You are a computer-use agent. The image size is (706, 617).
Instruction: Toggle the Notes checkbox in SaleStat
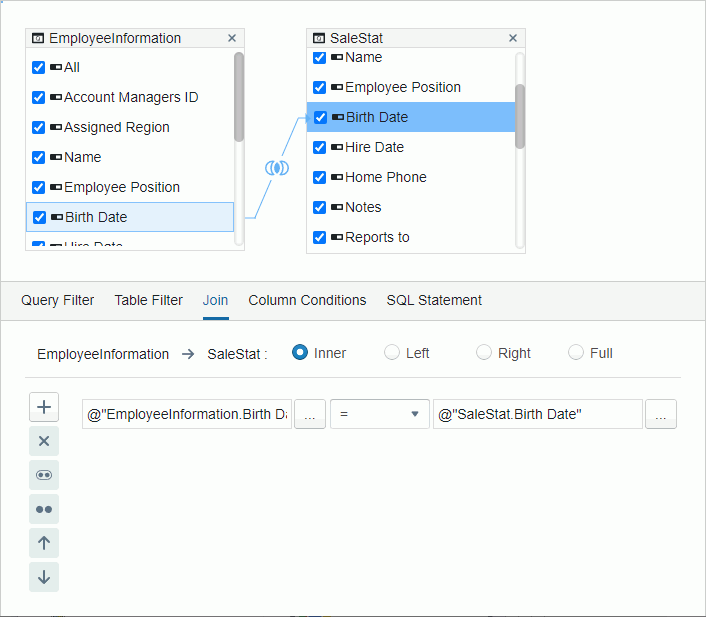320,207
